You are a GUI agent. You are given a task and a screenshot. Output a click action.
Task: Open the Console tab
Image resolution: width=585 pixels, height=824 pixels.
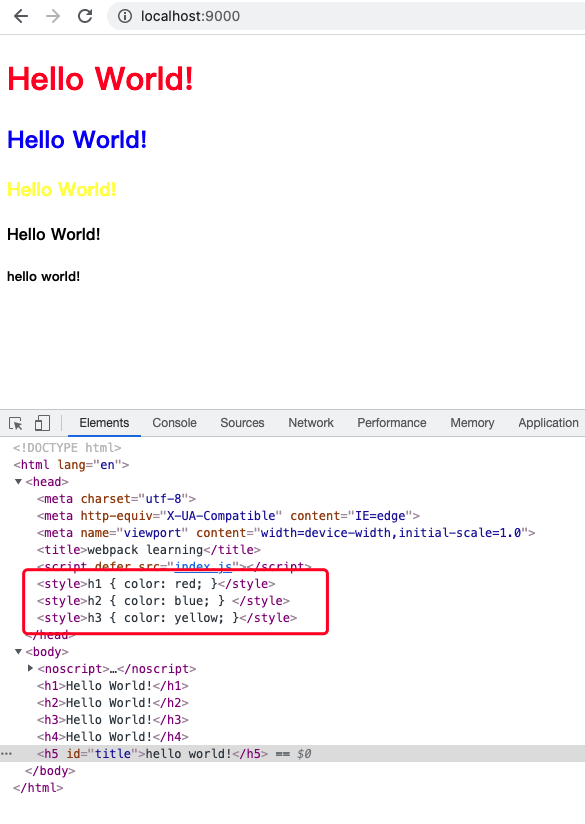pos(175,423)
